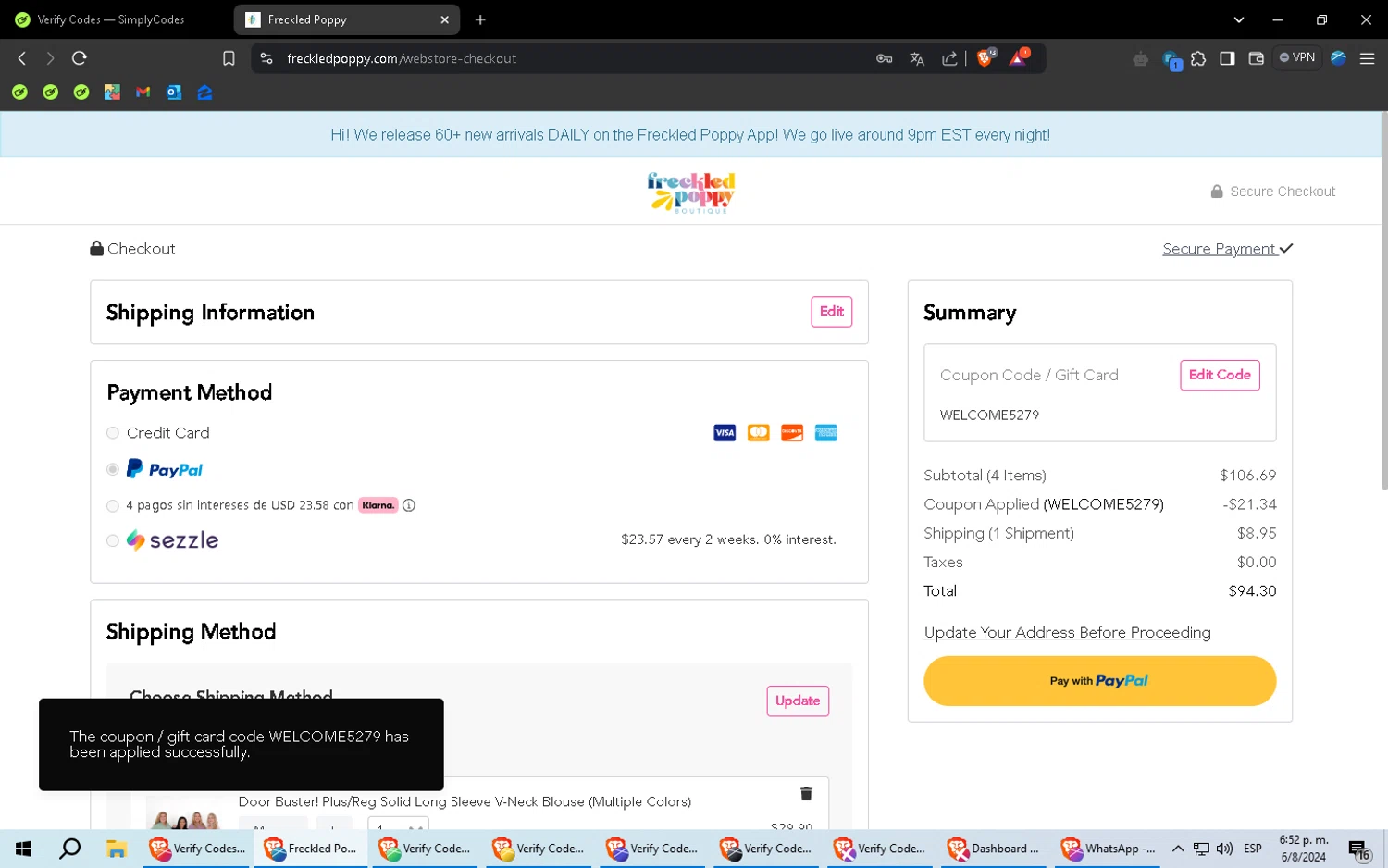Open the Brave profile globe icon

(x=1338, y=57)
